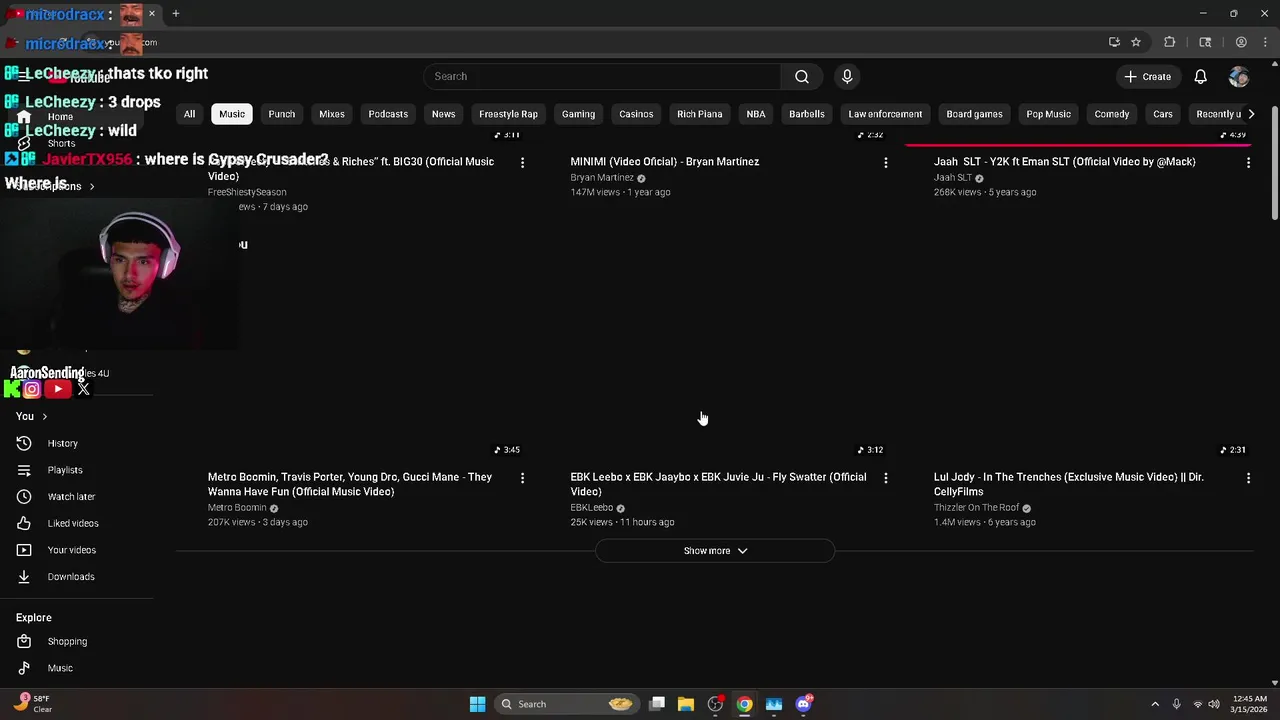Open File Explorer from taskbar
Screen dimensions: 1280x720
[x=686, y=704]
